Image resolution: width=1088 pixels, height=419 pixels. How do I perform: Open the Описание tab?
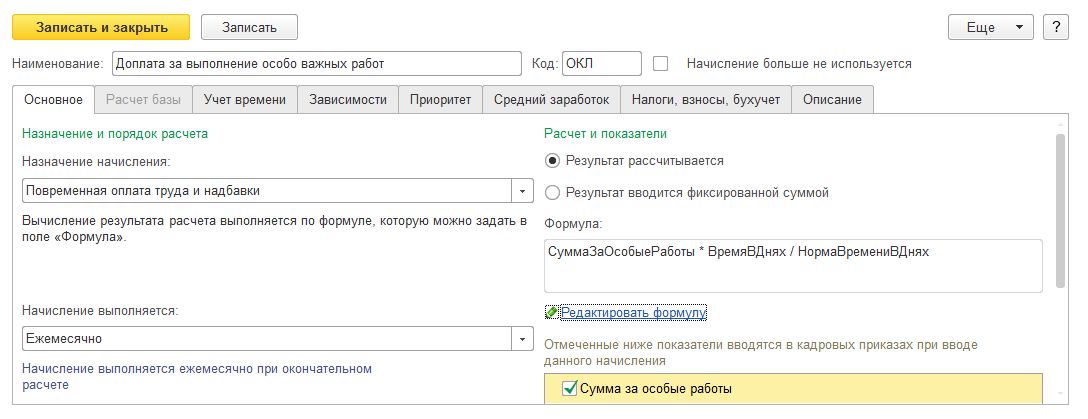point(832,100)
